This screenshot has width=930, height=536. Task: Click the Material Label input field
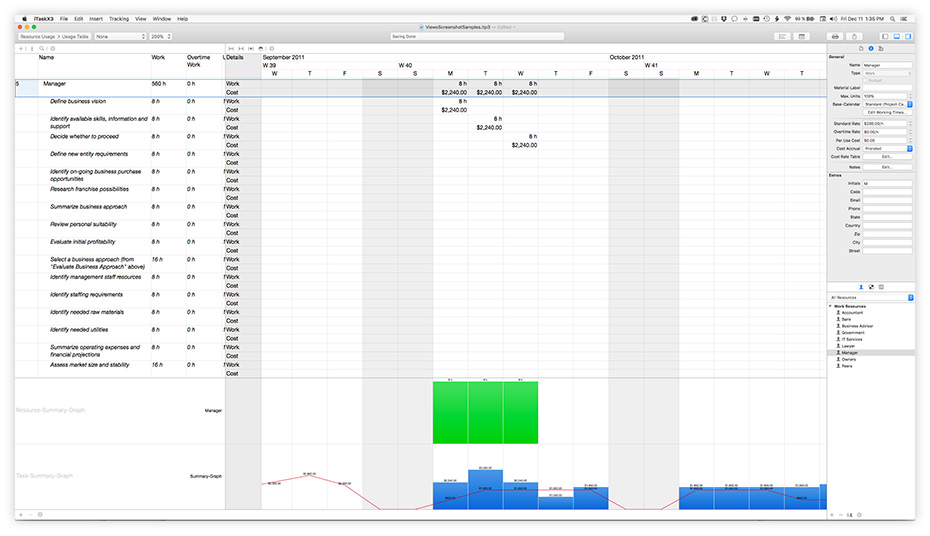[x=887, y=88]
